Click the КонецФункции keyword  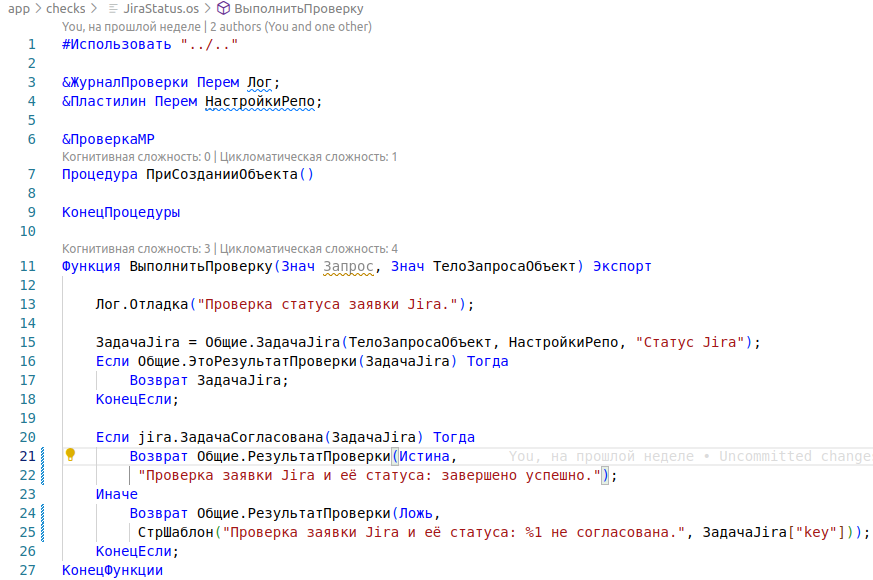pos(112,571)
